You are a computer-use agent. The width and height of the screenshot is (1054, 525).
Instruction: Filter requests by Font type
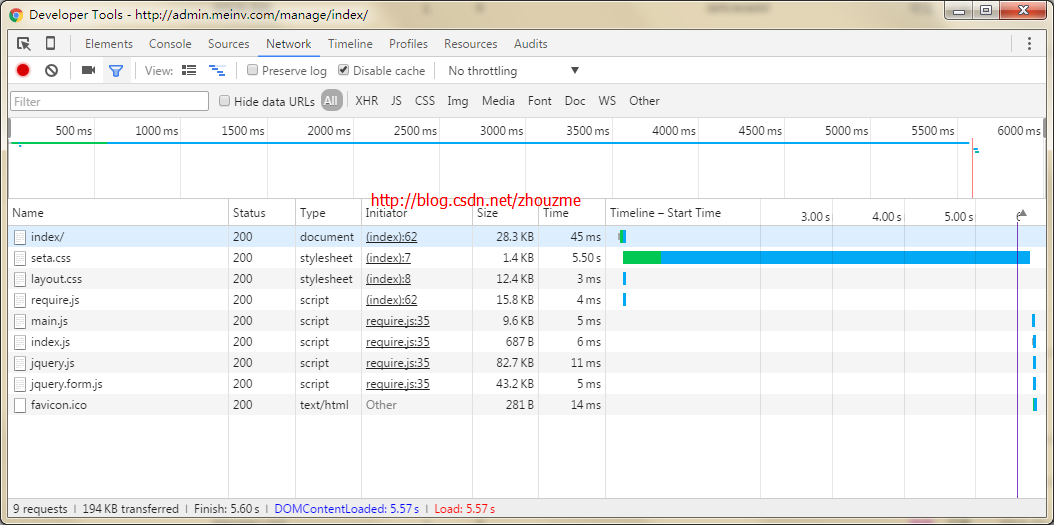540,101
